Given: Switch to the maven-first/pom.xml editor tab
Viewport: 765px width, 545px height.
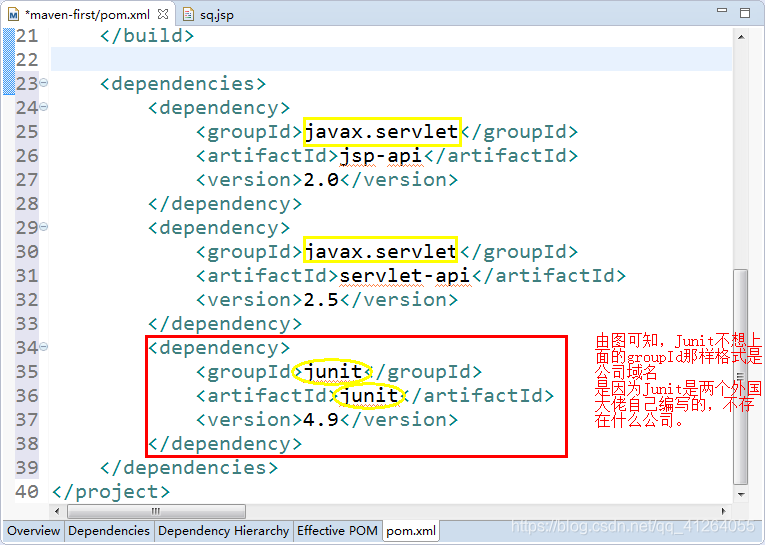Looking at the screenshot, I should [x=88, y=15].
